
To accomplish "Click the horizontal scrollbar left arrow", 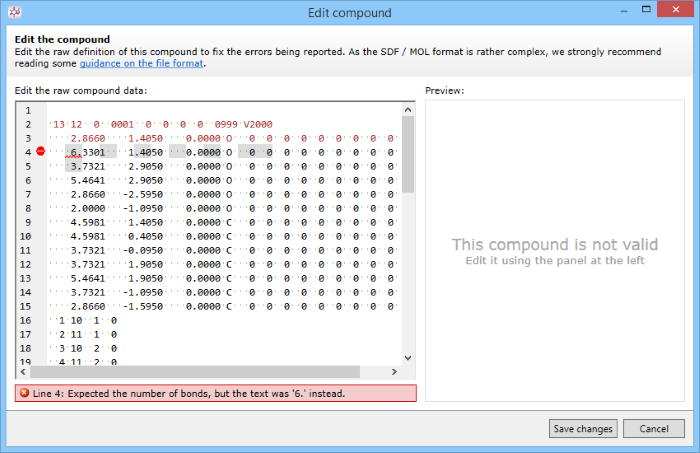I will tap(23, 371).
